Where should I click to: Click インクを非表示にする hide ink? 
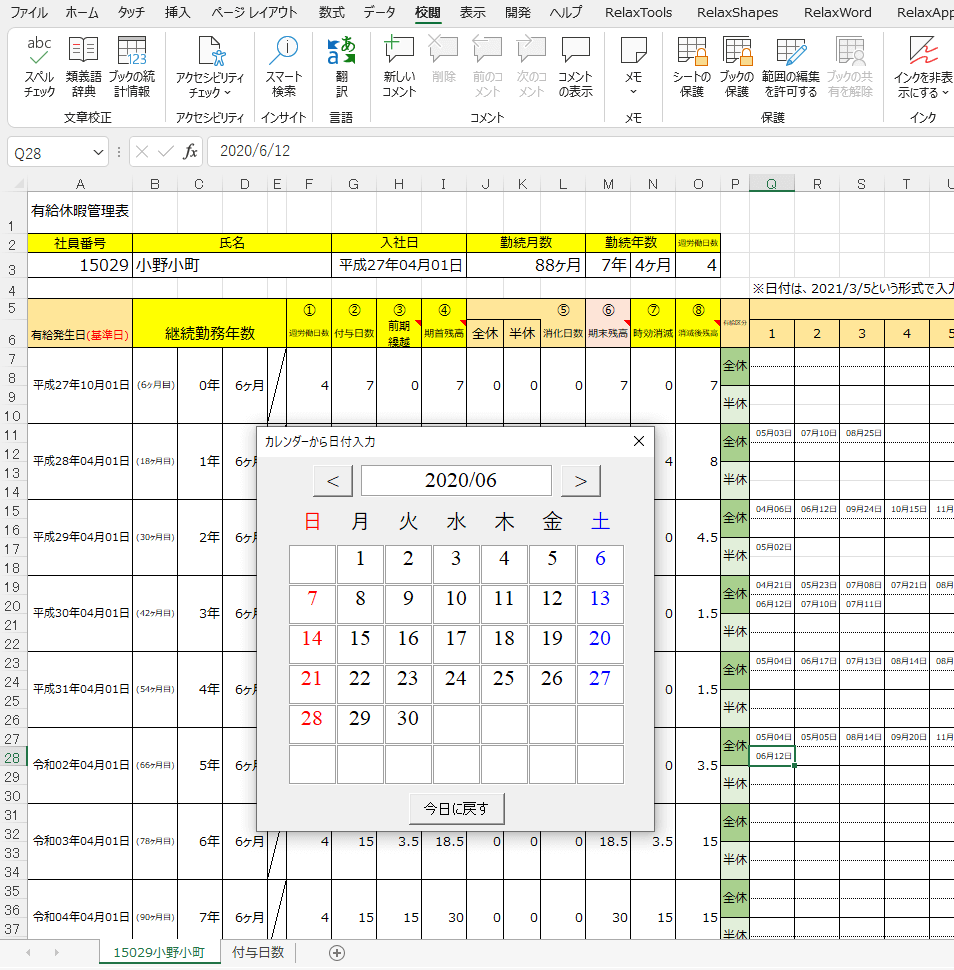[x=923, y=67]
